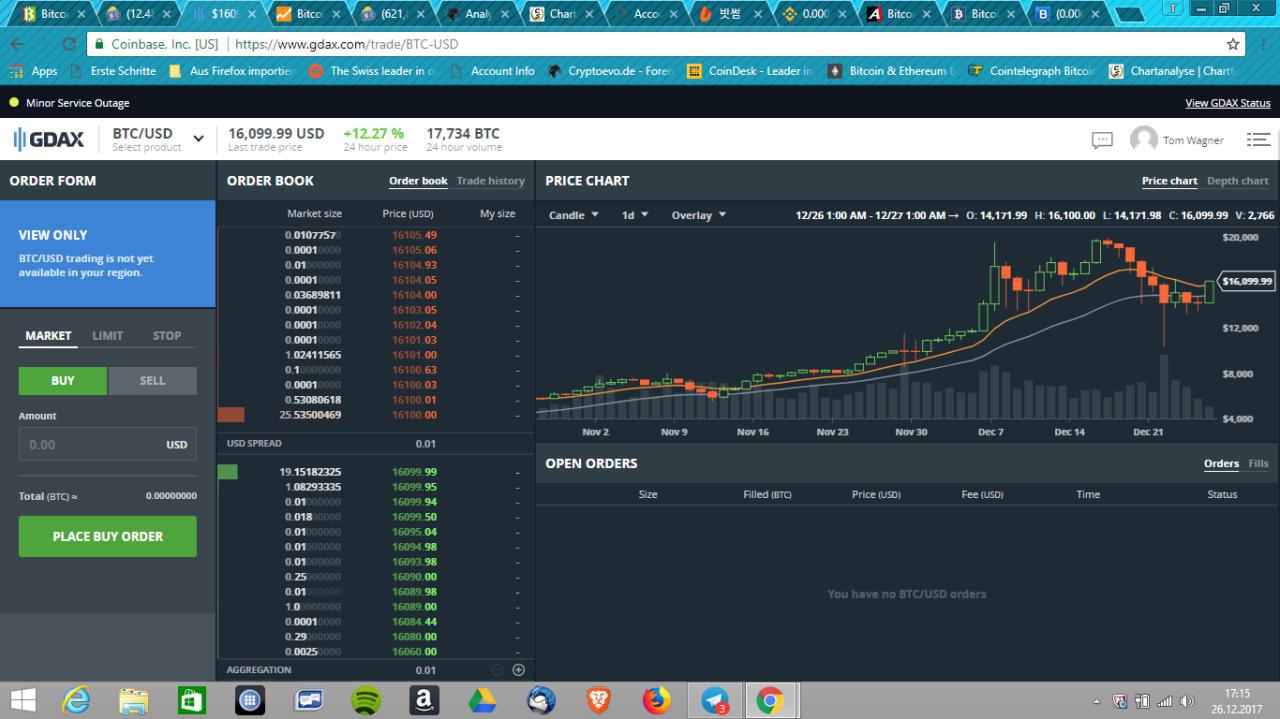This screenshot has width=1280, height=719.
Task: Switch to the LIMIT order tab
Action: tap(108, 336)
